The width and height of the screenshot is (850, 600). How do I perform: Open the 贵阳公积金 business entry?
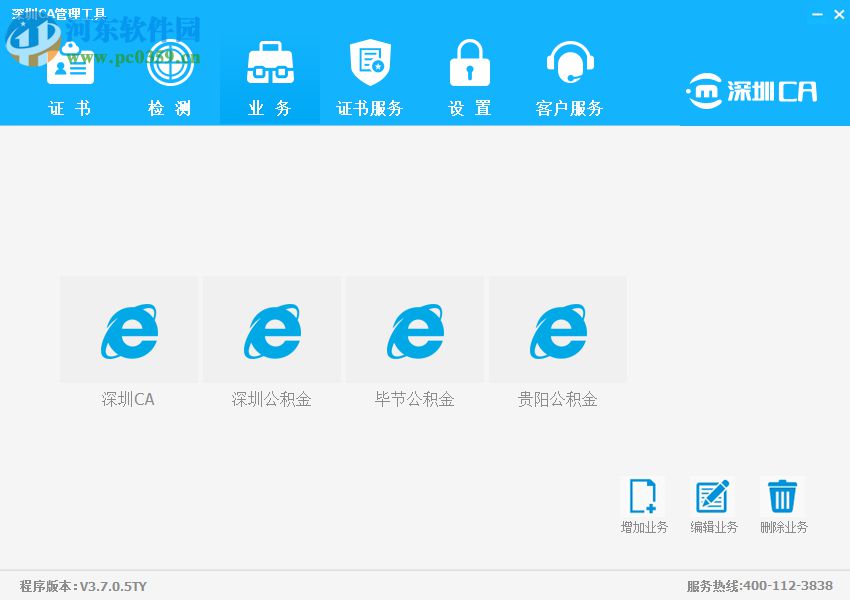tap(557, 329)
